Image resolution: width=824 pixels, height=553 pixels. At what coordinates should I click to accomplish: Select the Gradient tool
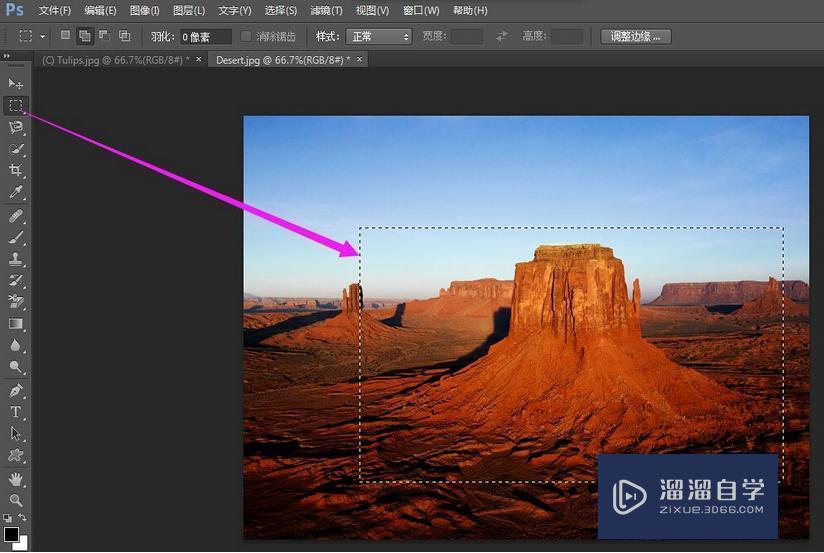(x=16, y=323)
